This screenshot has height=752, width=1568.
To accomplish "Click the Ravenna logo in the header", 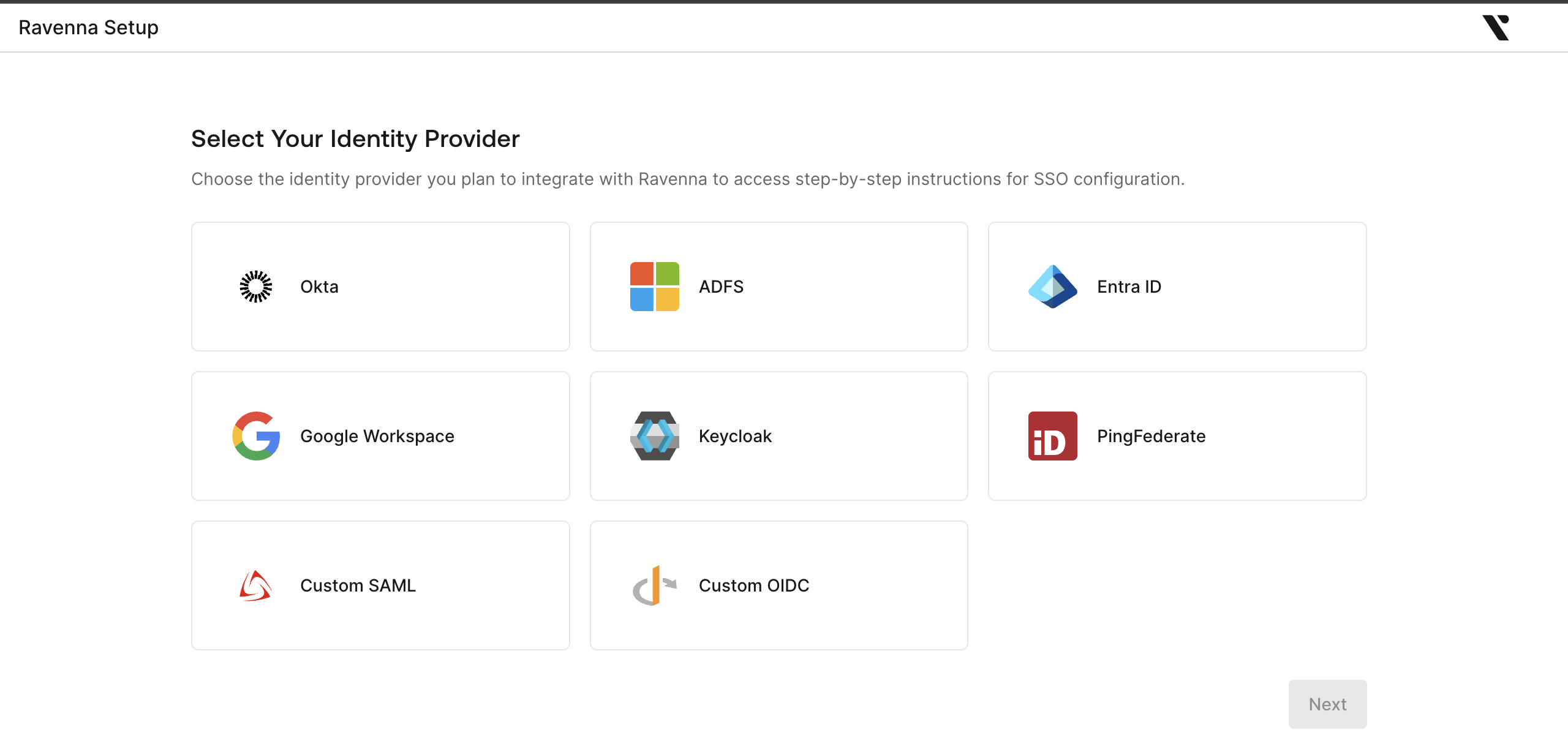I will pos(1496,28).
